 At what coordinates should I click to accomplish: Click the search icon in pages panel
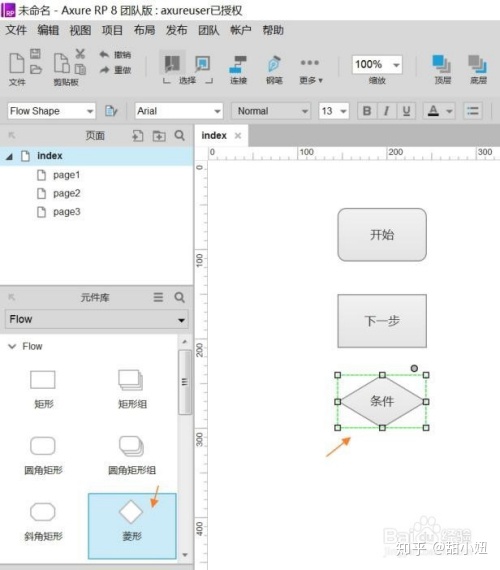180,136
